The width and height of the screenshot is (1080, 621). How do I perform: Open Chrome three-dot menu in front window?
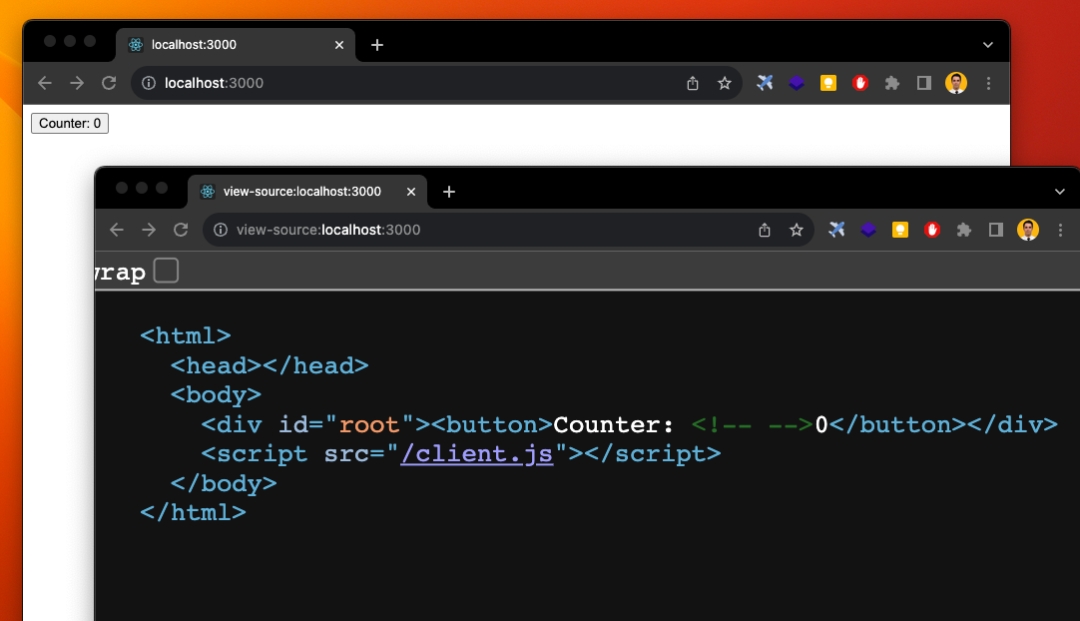[1060, 230]
